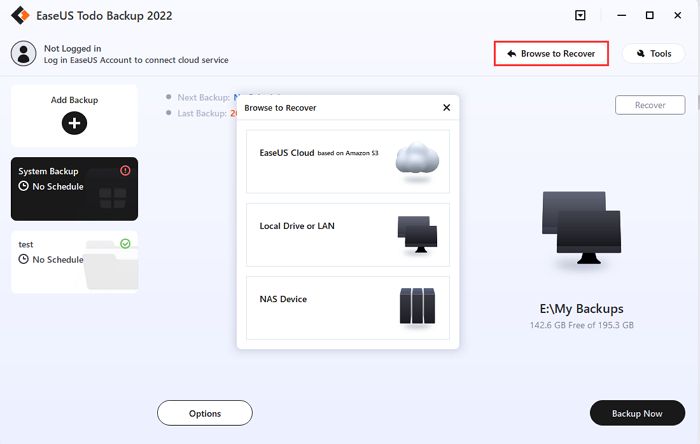Screen dimensions: 700x444
Task: Close the Browse to Recover dialog
Action: (446, 107)
